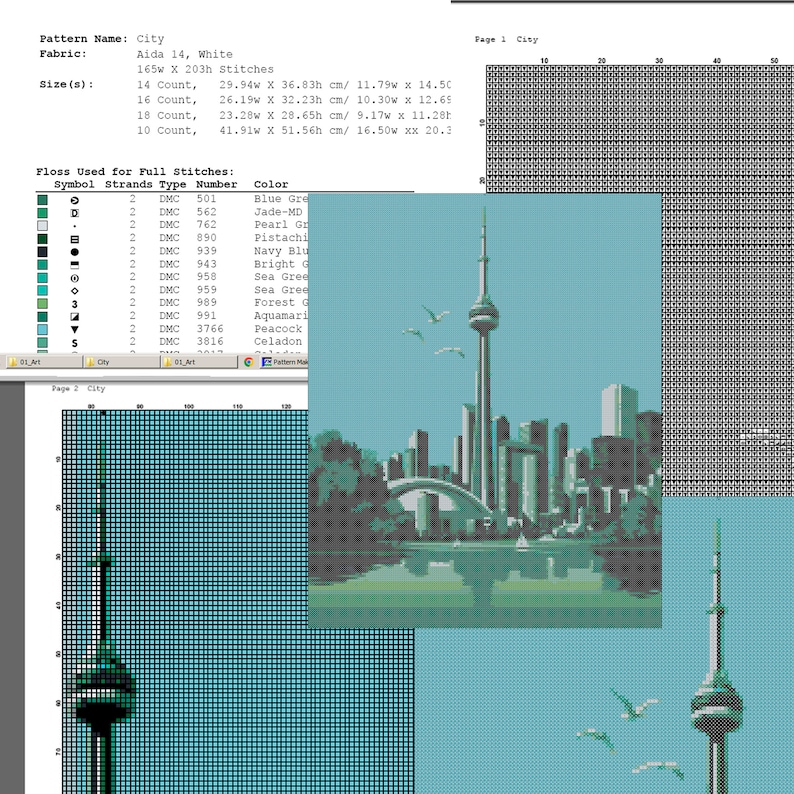
Task: Select the DMC 989 Forest Green swatch
Action: tap(43, 304)
